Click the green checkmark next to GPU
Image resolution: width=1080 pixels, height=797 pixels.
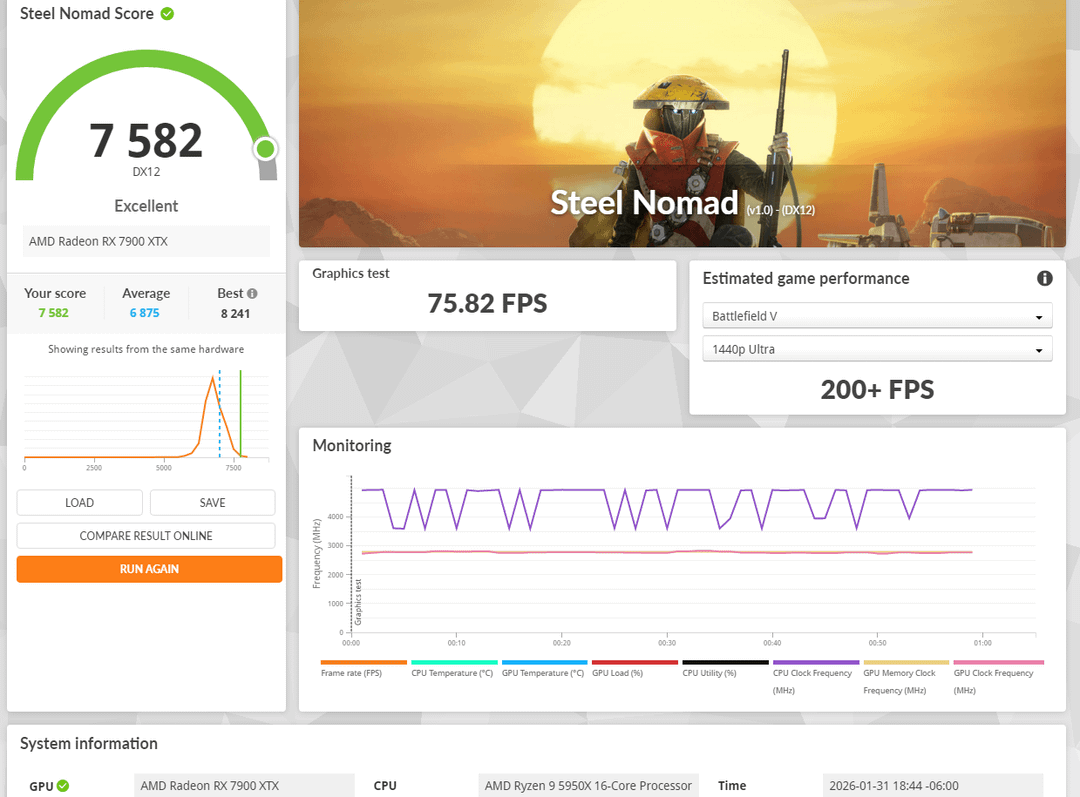[63, 786]
